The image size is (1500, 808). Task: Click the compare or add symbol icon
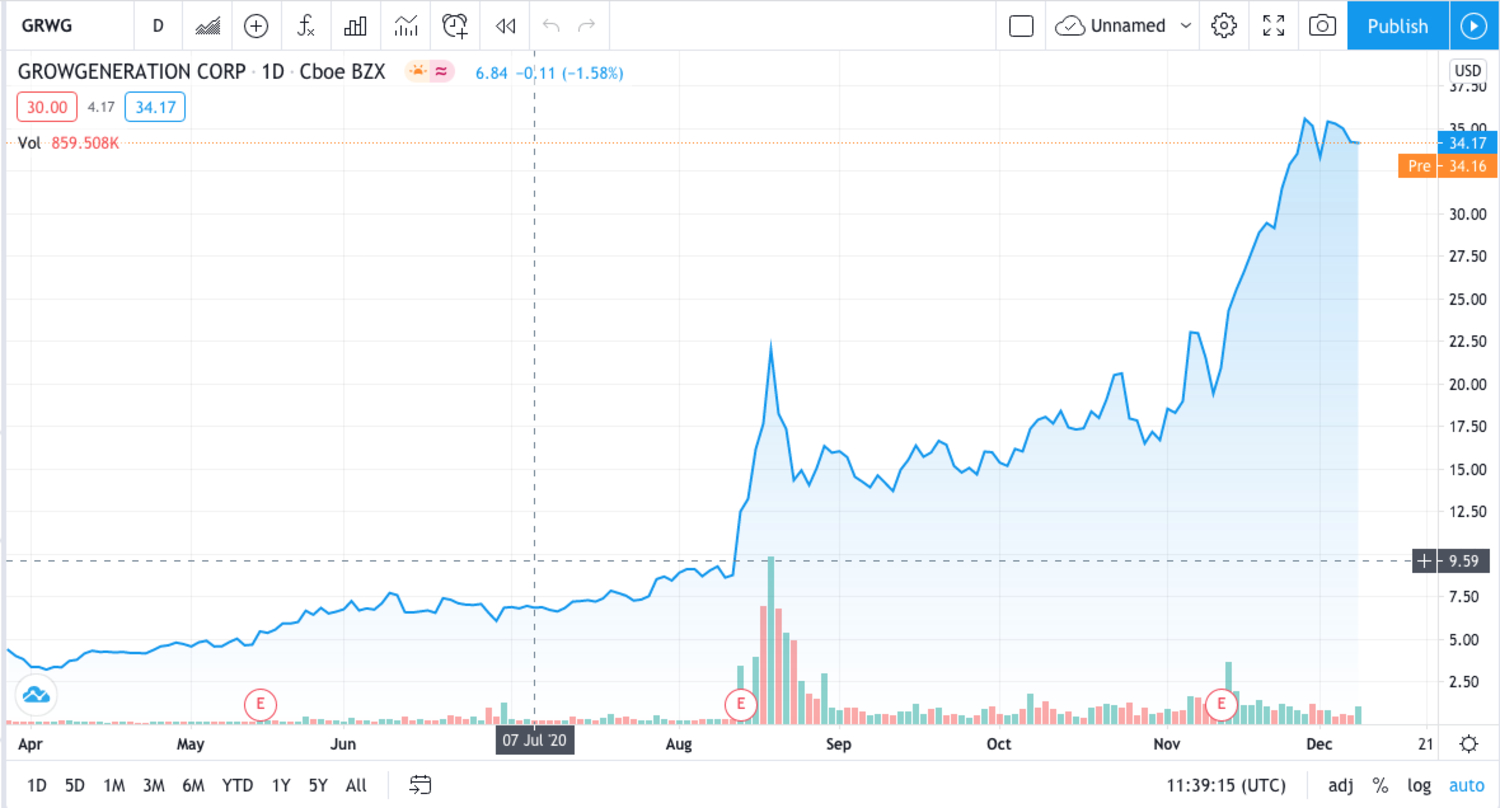[x=257, y=26]
